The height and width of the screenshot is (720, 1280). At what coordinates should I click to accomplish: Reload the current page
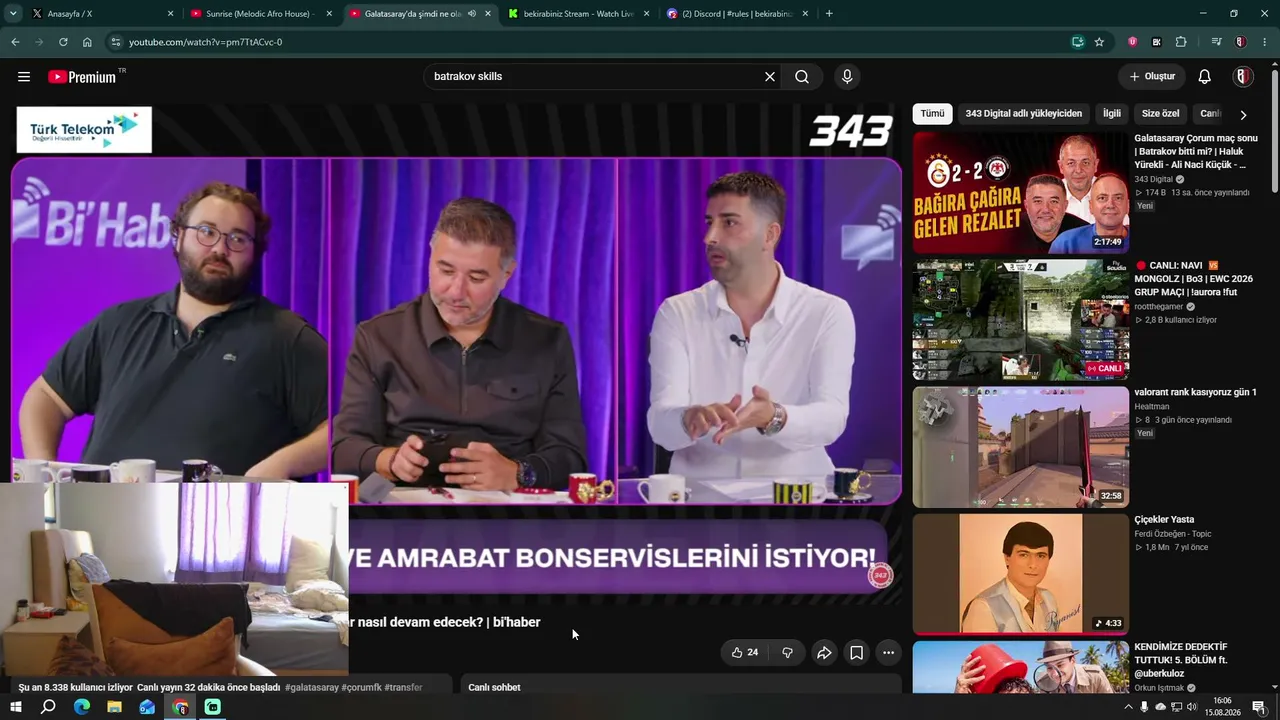[x=63, y=42]
